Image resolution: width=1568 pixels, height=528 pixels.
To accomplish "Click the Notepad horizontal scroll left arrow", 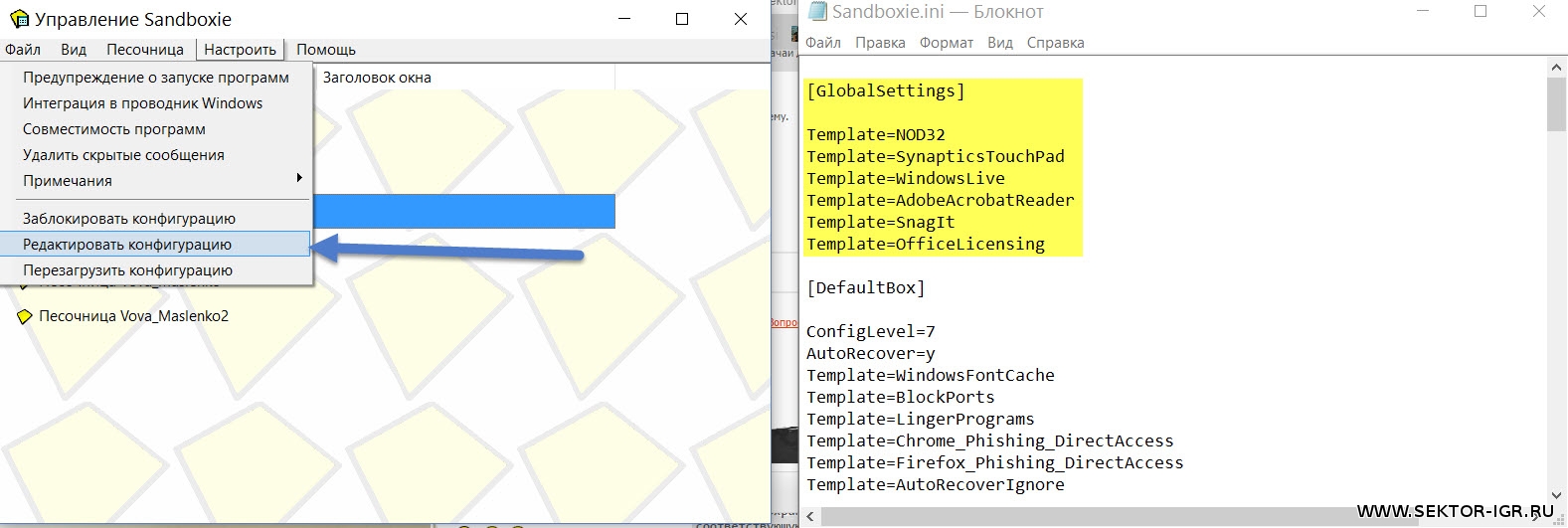I will coord(811,516).
